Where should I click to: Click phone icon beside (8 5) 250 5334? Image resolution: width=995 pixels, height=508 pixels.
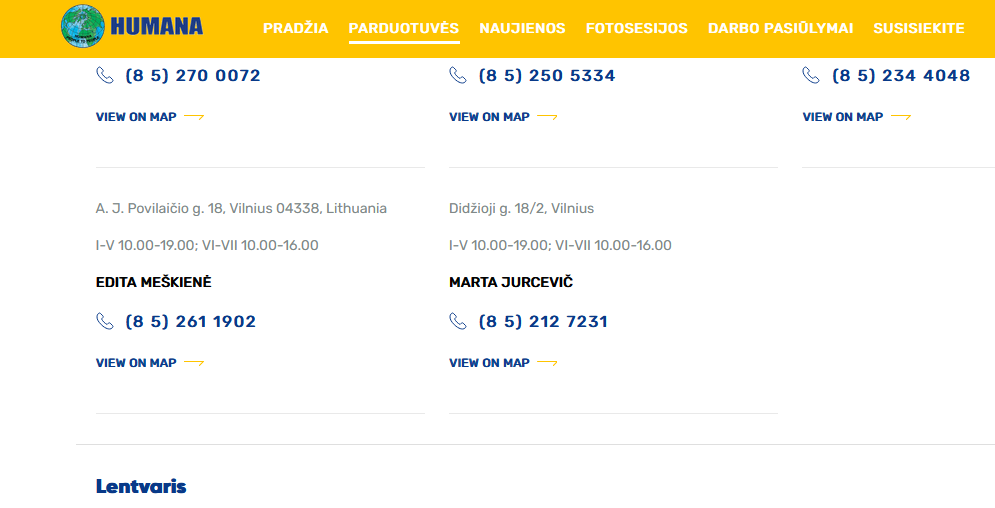(x=458, y=75)
